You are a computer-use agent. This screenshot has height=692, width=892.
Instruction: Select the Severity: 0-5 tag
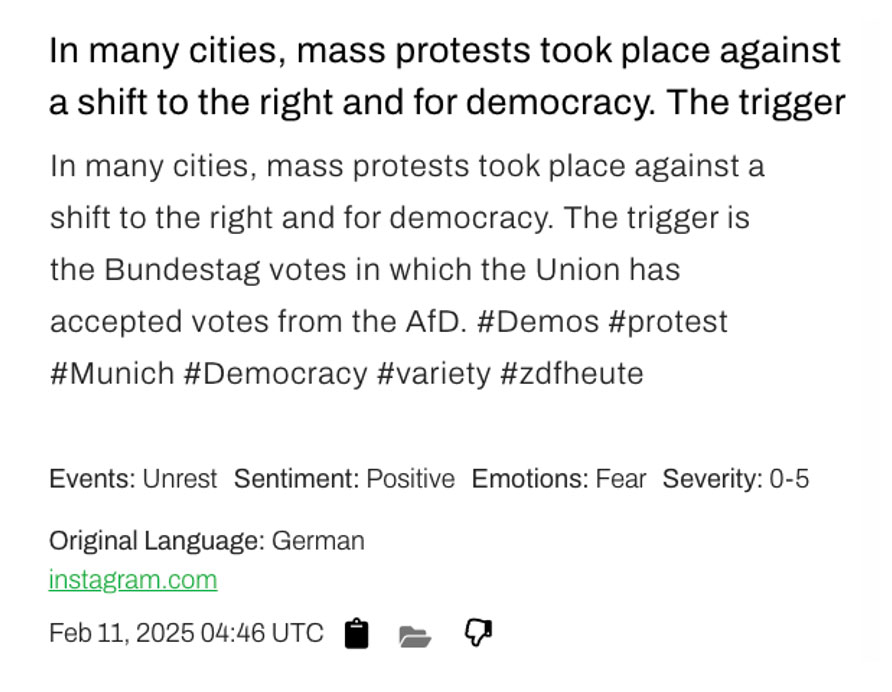[736, 479]
